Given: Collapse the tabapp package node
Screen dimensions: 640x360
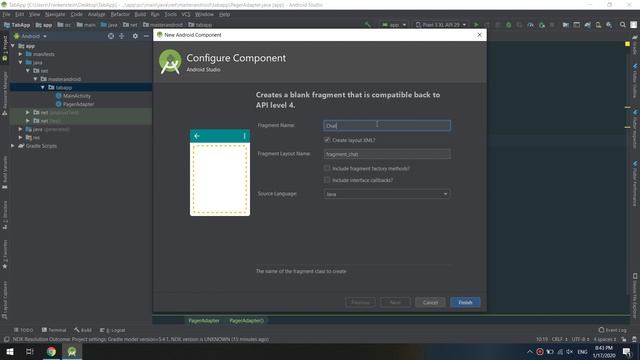Looking at the screenshot, I should (42, 87).
